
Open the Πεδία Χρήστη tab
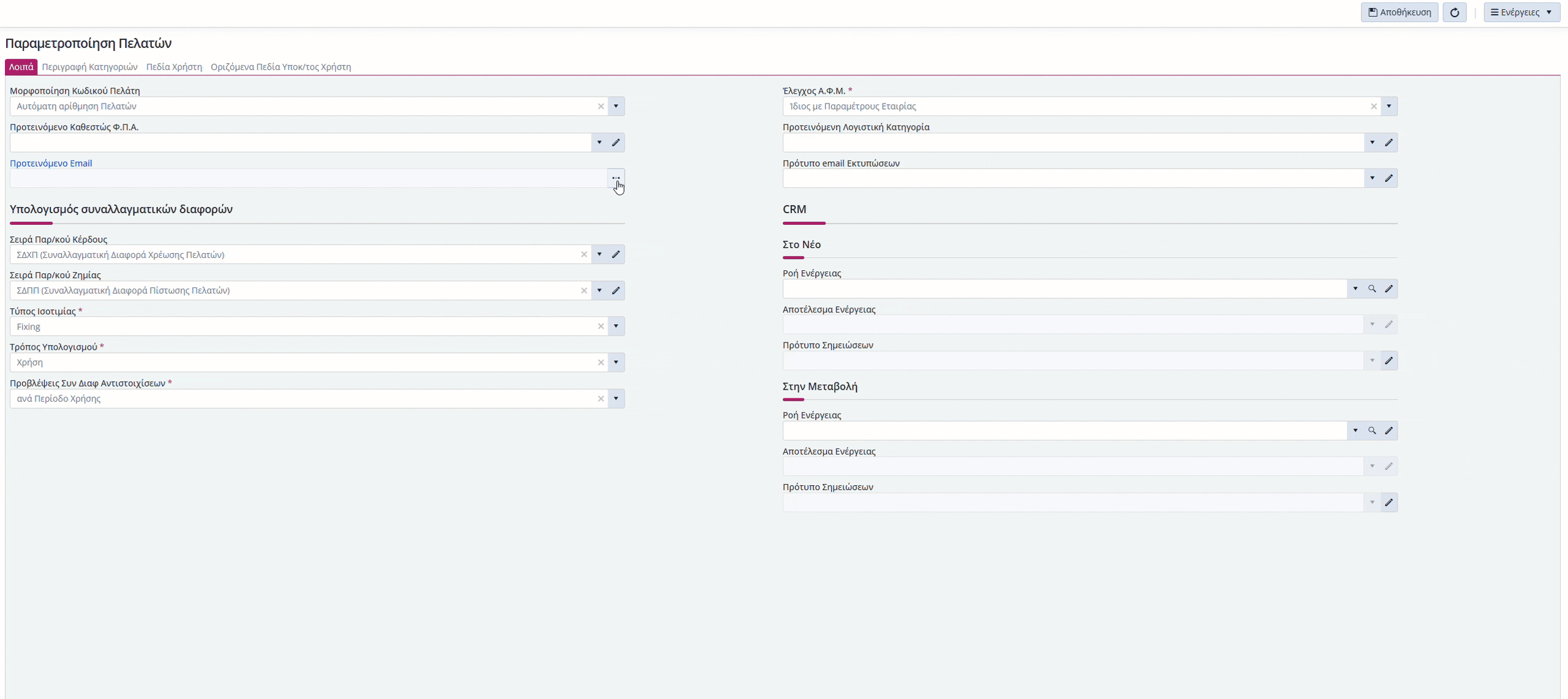(x=174, y=67)
